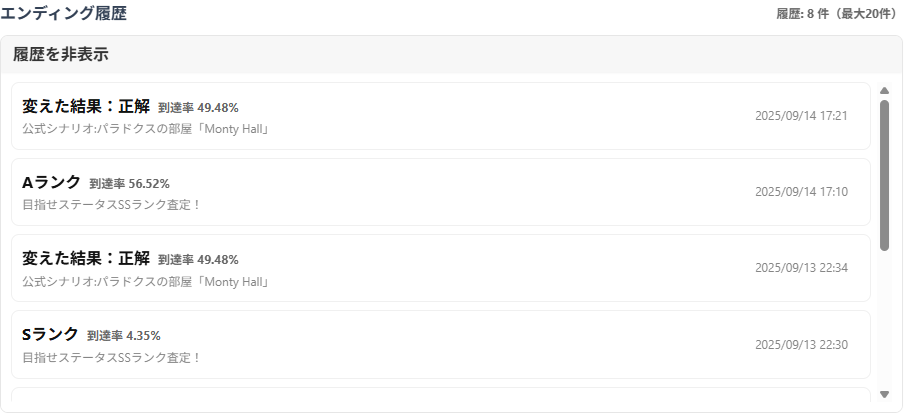Click the エンディング履歴 section heading
This screenshot has height=413, width=904.
click(x=64, y=13)
